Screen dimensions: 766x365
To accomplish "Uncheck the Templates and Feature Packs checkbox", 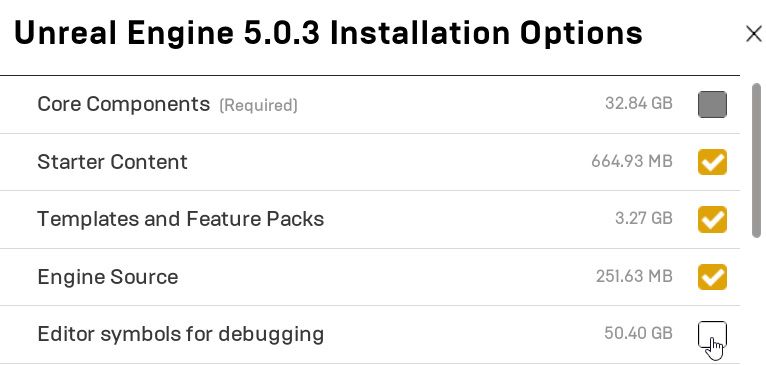I will click(x=712, y=219).
